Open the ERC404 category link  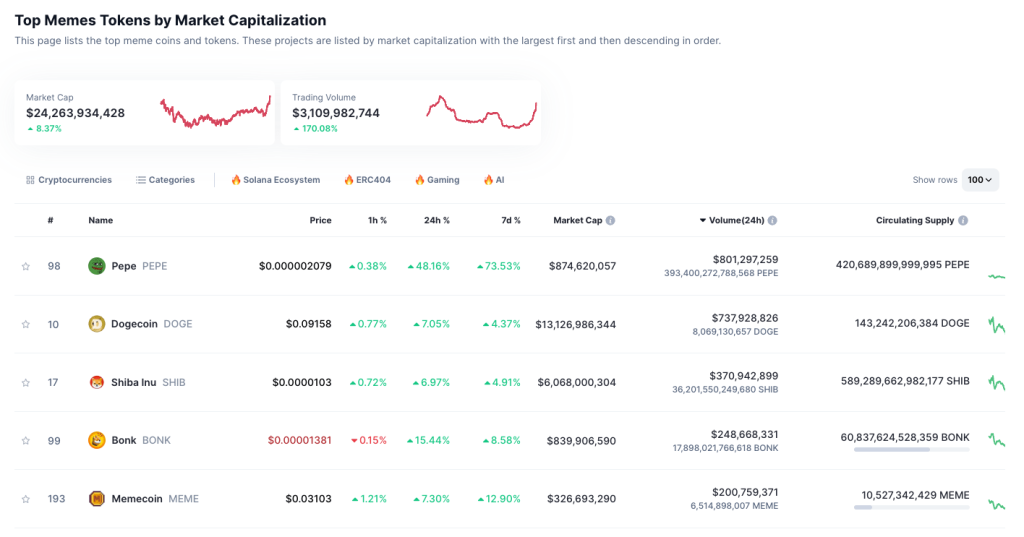pos(367,180)
